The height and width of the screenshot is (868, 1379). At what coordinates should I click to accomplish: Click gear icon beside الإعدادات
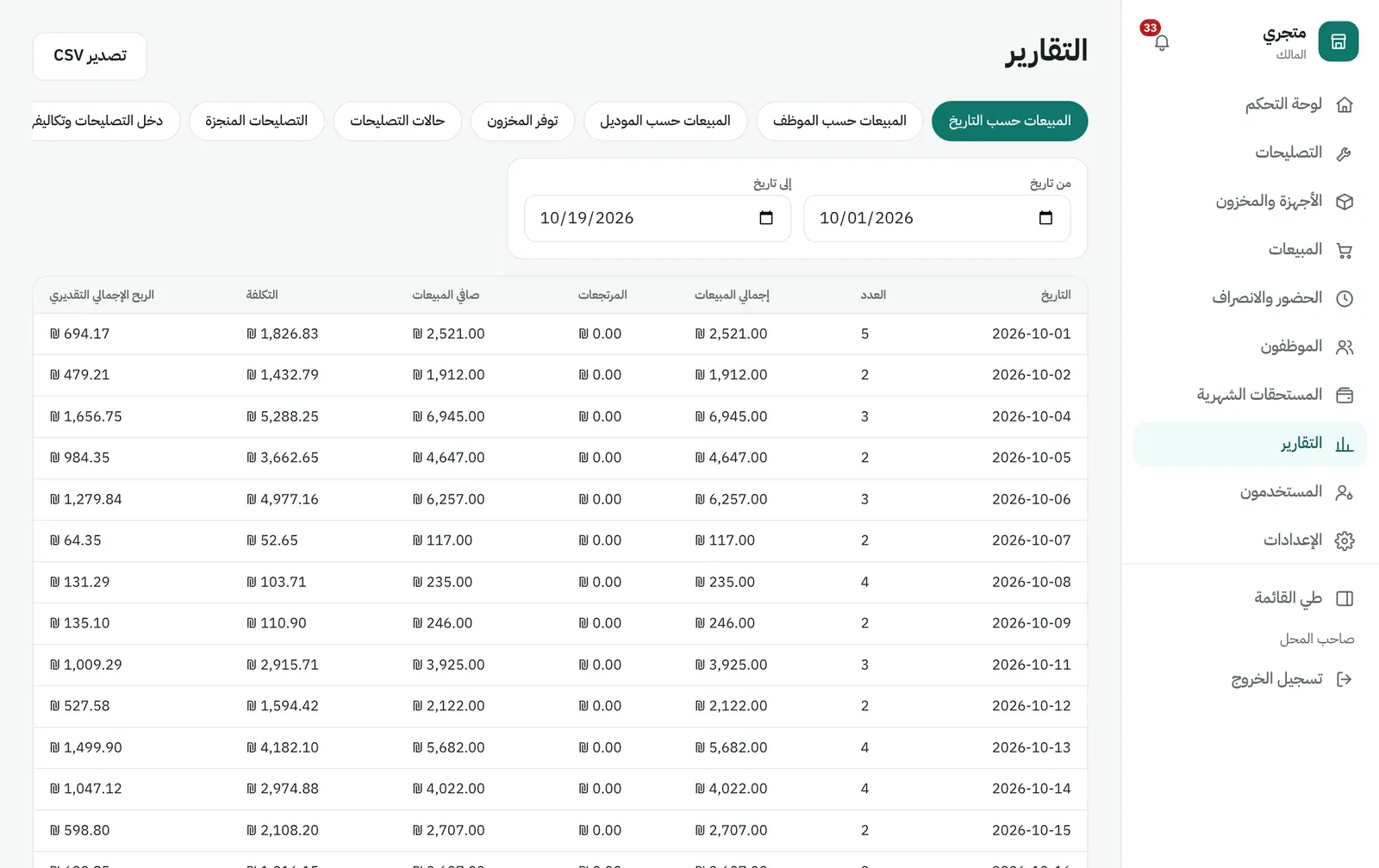[1344, 540]
